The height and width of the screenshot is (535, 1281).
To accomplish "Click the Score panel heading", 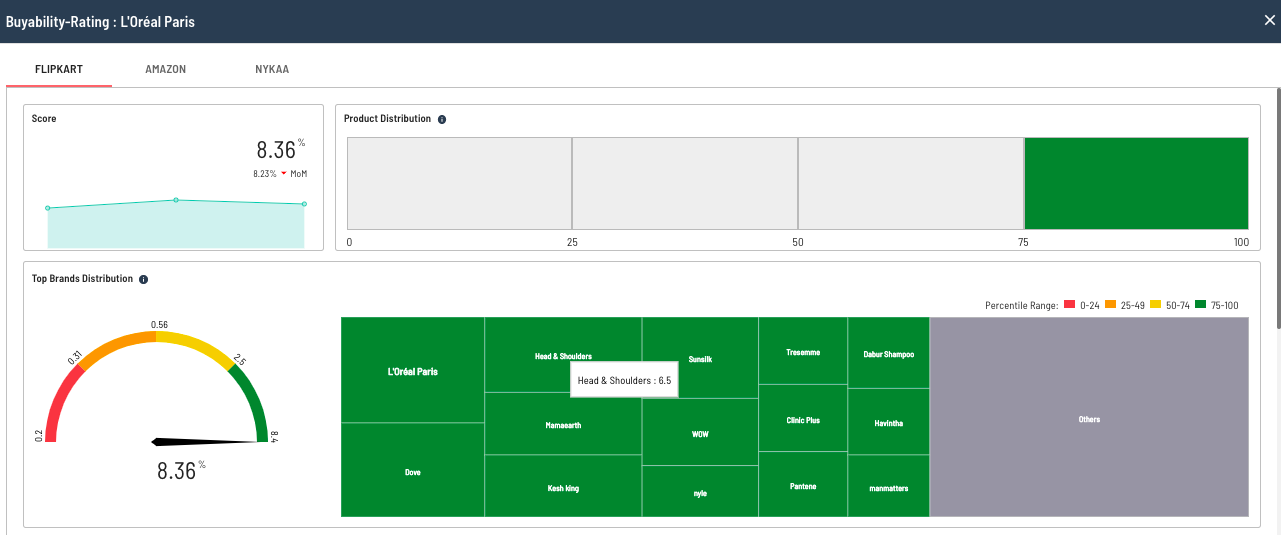I will tap(44, 119).
